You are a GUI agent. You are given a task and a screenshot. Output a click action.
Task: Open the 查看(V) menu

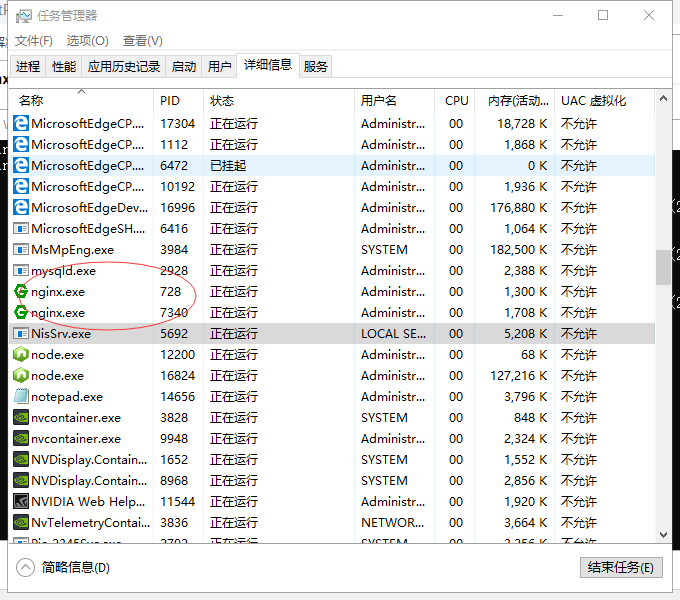(x=143, y=41)
